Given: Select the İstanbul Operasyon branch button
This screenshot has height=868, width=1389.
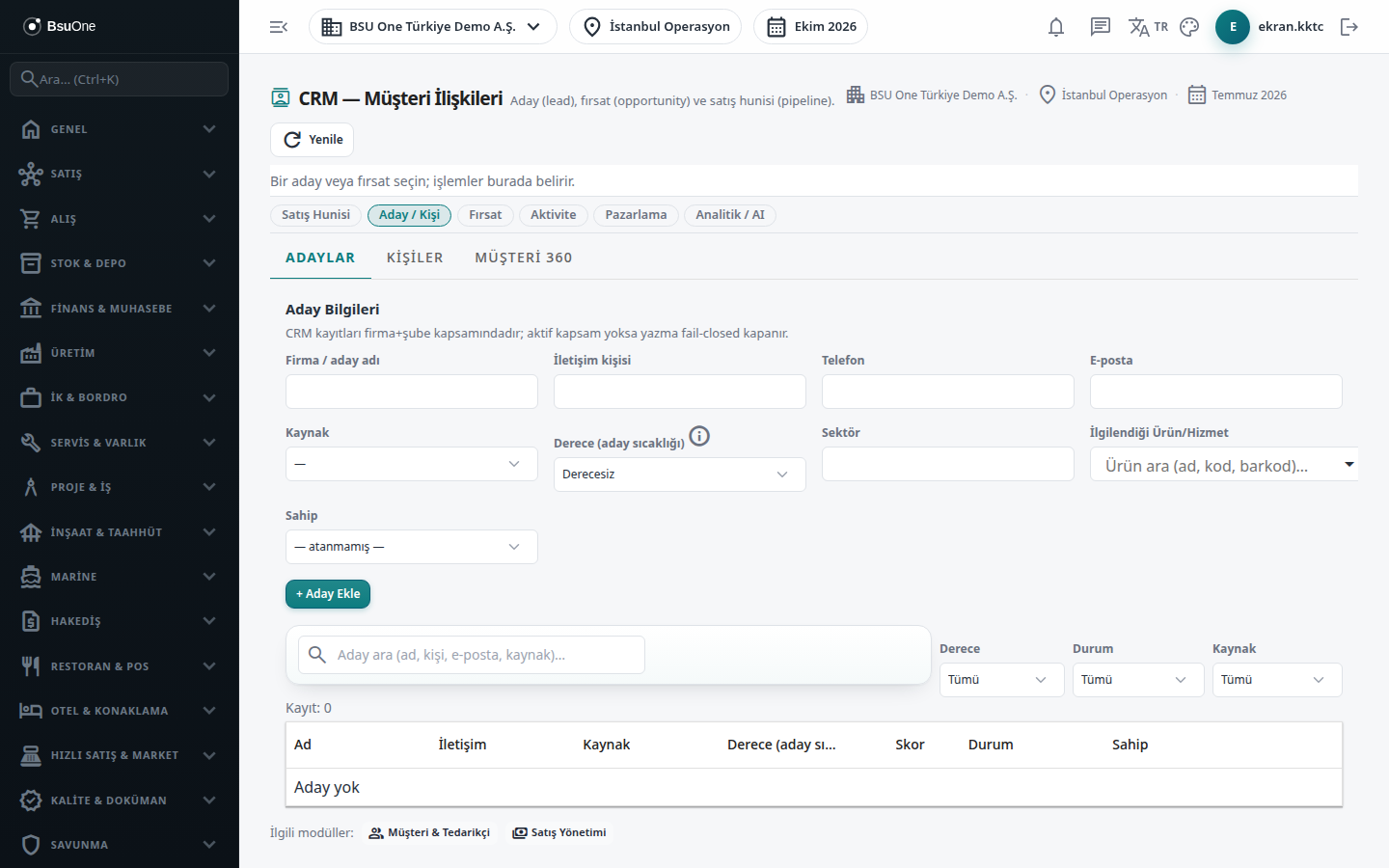Looking at the screenshot, I should click(656, 27).
